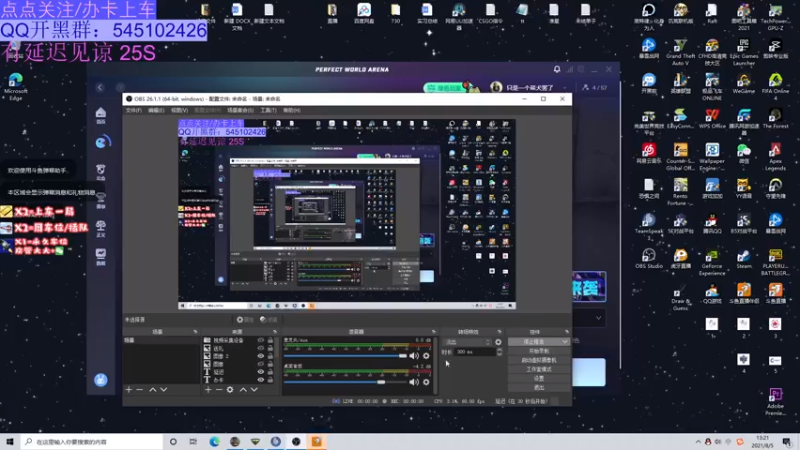
Task: Open 帮助(H) menu in OBS
Action: click(292, 110)
